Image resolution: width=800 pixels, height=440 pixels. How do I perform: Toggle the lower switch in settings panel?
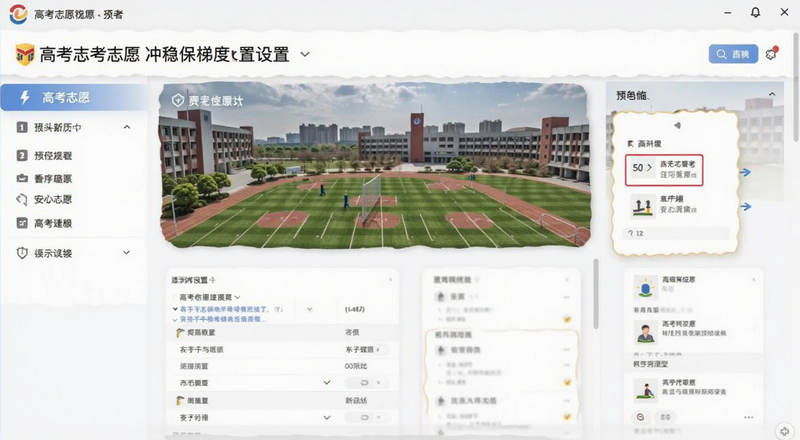364,417
